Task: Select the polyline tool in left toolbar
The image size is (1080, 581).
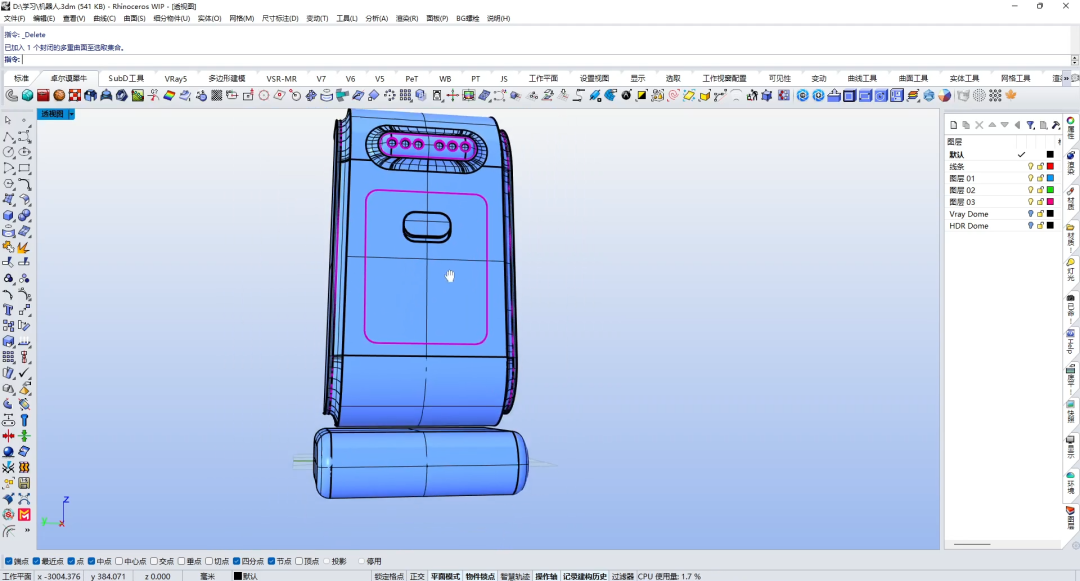Action: pos(8,136)
